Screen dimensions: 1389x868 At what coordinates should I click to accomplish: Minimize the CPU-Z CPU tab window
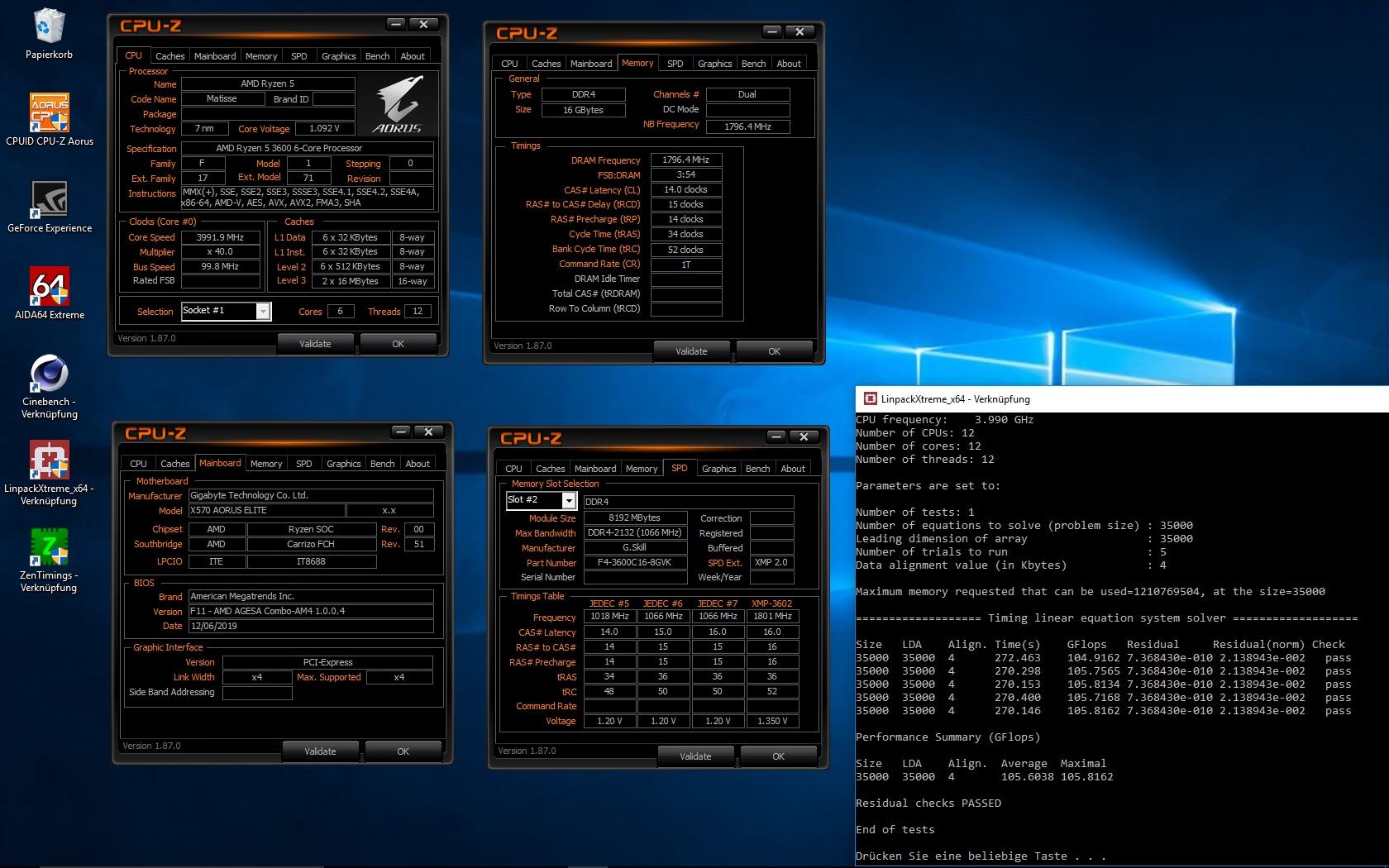coord(396,25)
